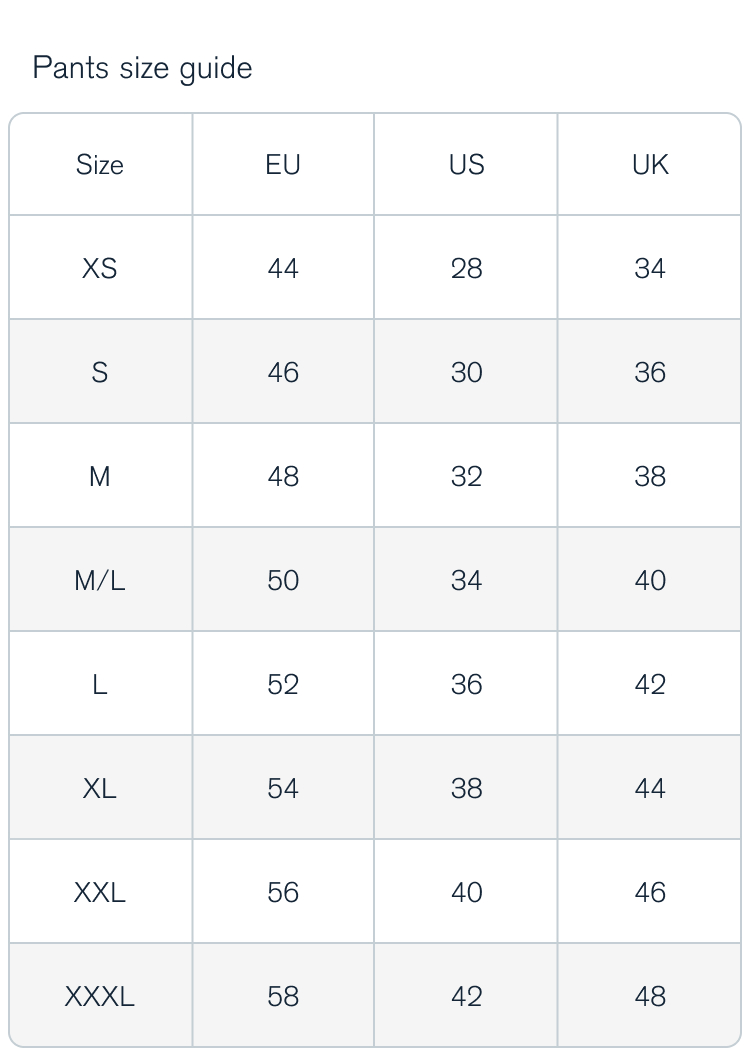Select the UK column header

click(650, 164)
